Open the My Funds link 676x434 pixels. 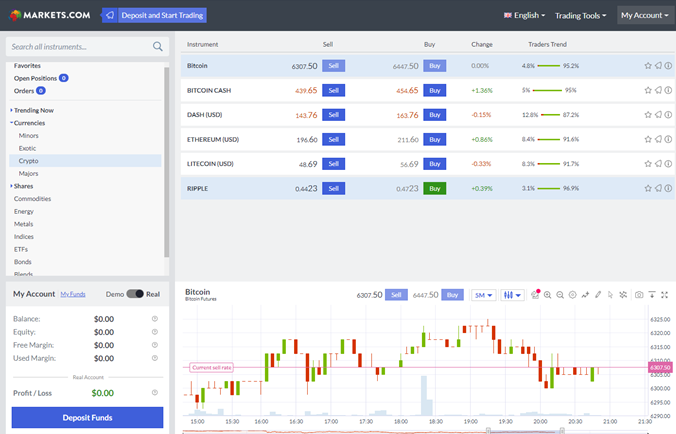click(x=72, y=294)
